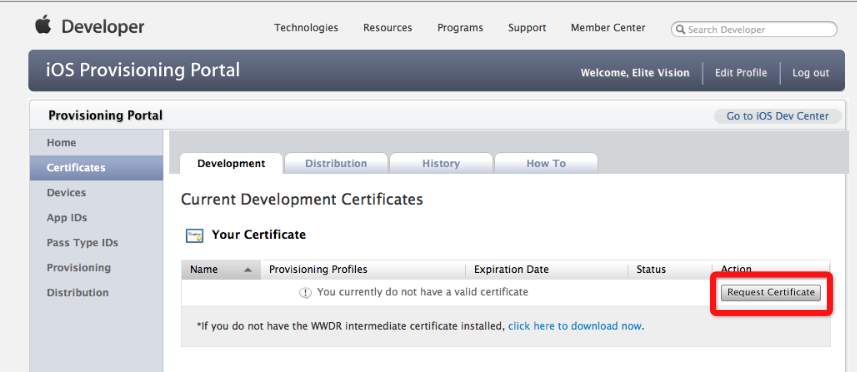Click the warning icon in the certificate row
This screenshot has height=372, width=857.
point(305,293)
